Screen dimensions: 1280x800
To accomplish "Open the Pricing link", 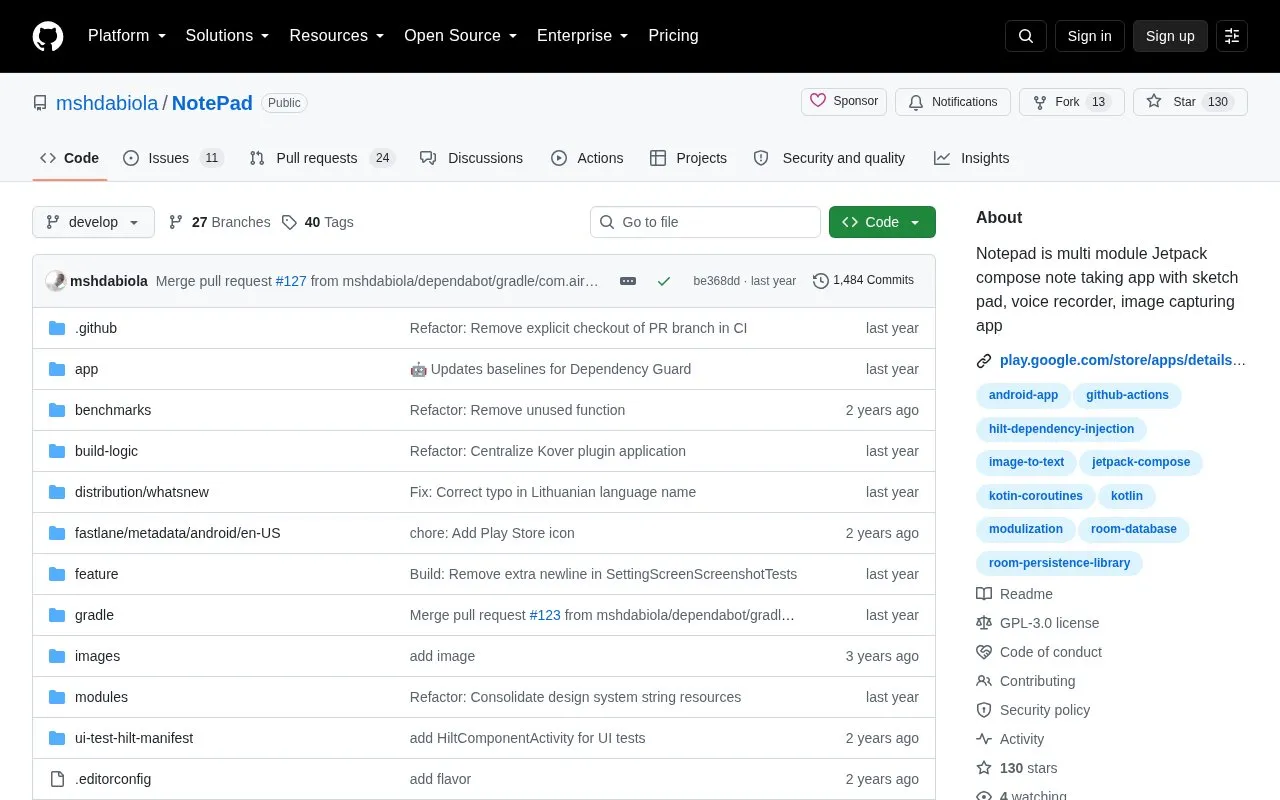I will point(673,36).
